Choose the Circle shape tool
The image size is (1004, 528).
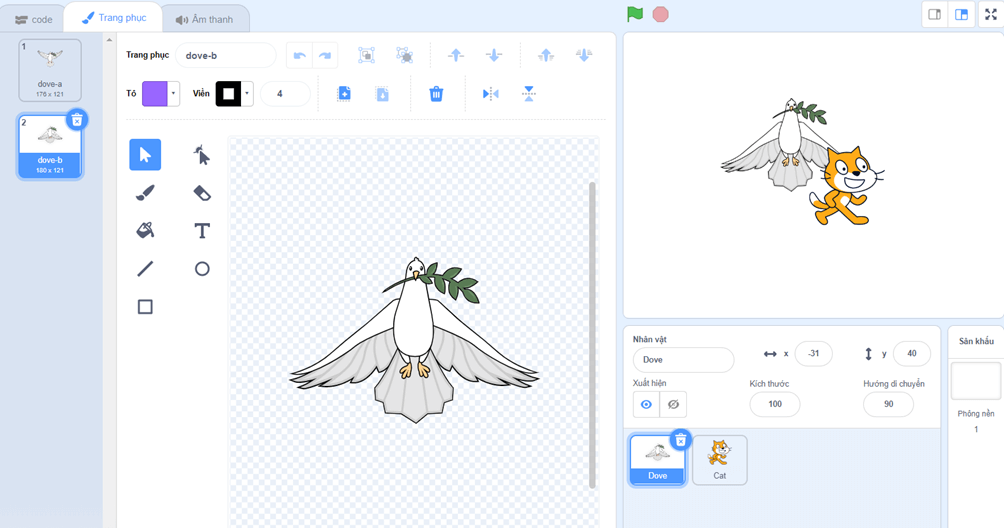(201, 269)
